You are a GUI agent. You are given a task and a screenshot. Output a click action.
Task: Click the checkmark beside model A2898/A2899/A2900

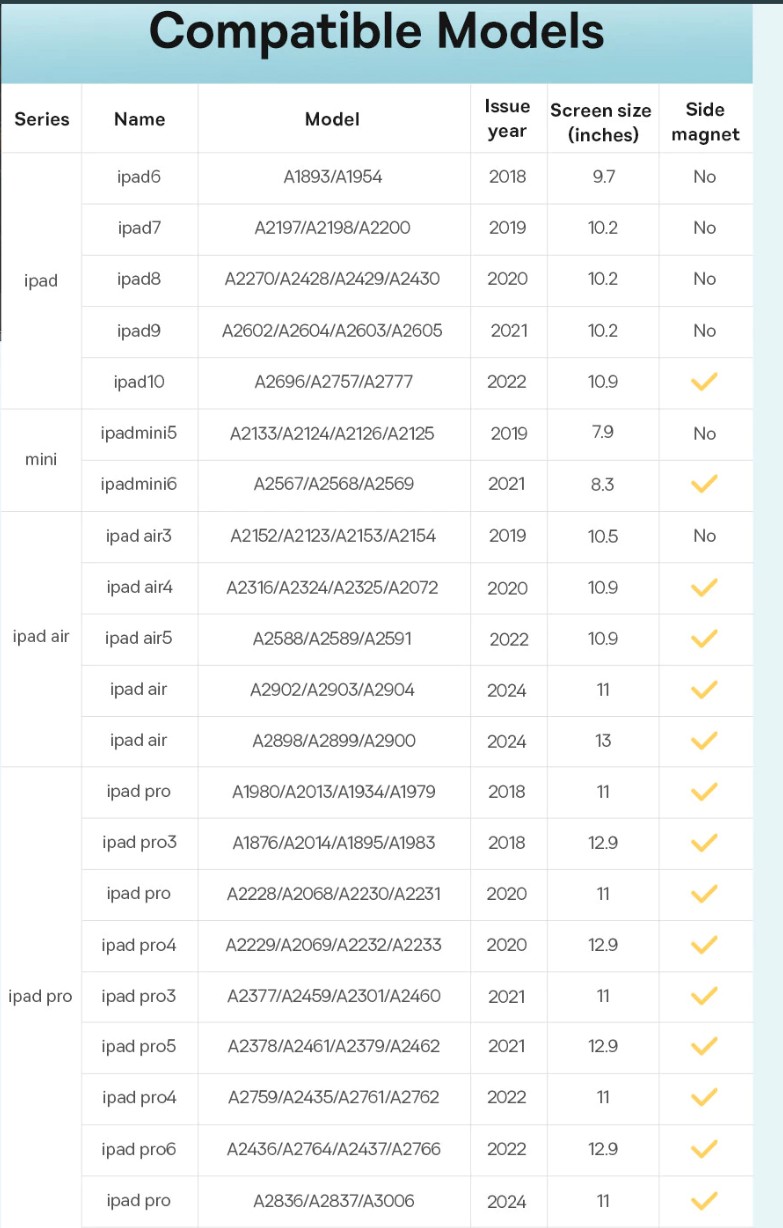tap(705, 740)
